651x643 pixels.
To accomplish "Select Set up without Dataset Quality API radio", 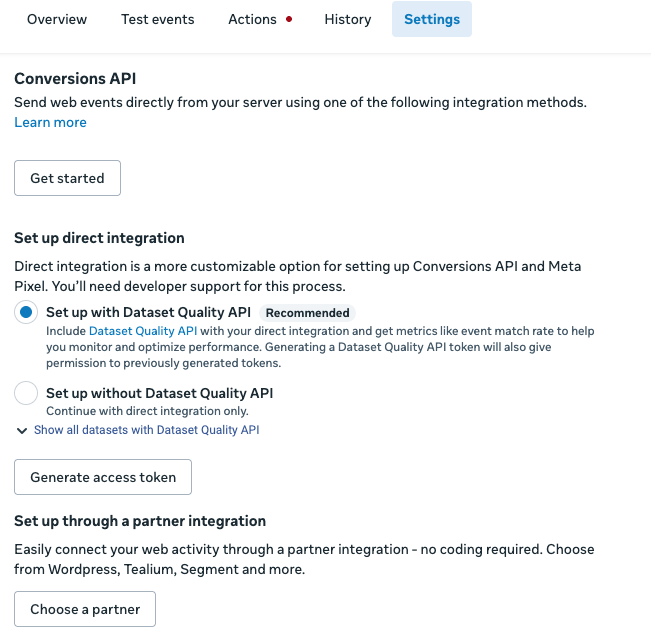I will pyautogui.click(x=26, y=393).
